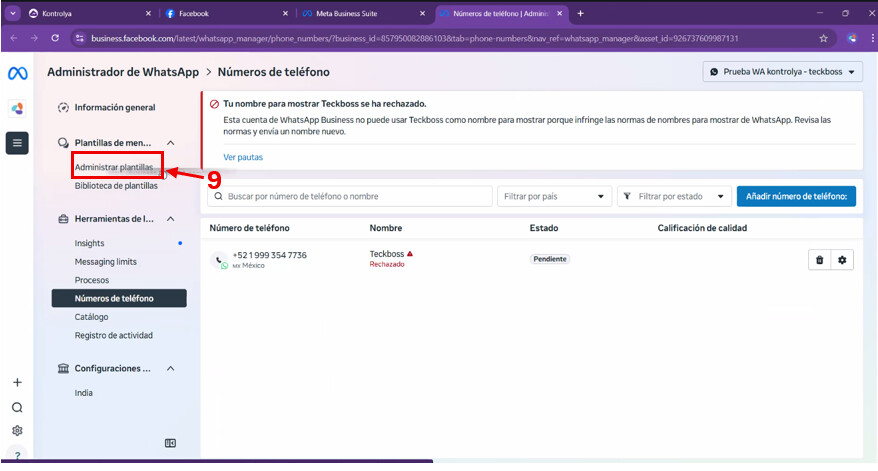Open the Filtrar por país dropdown
This screenshot has width=878, height=471.
point(554,197)
